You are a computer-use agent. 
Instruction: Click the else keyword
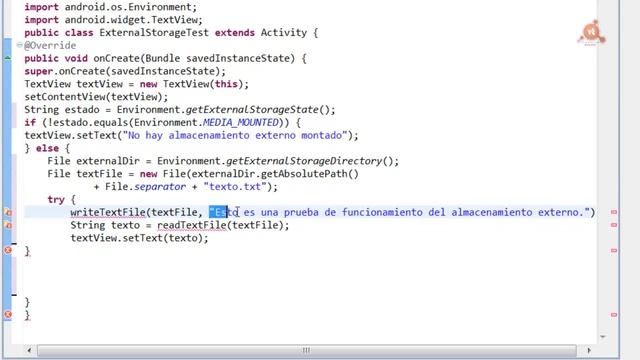(x=47, y=148)
